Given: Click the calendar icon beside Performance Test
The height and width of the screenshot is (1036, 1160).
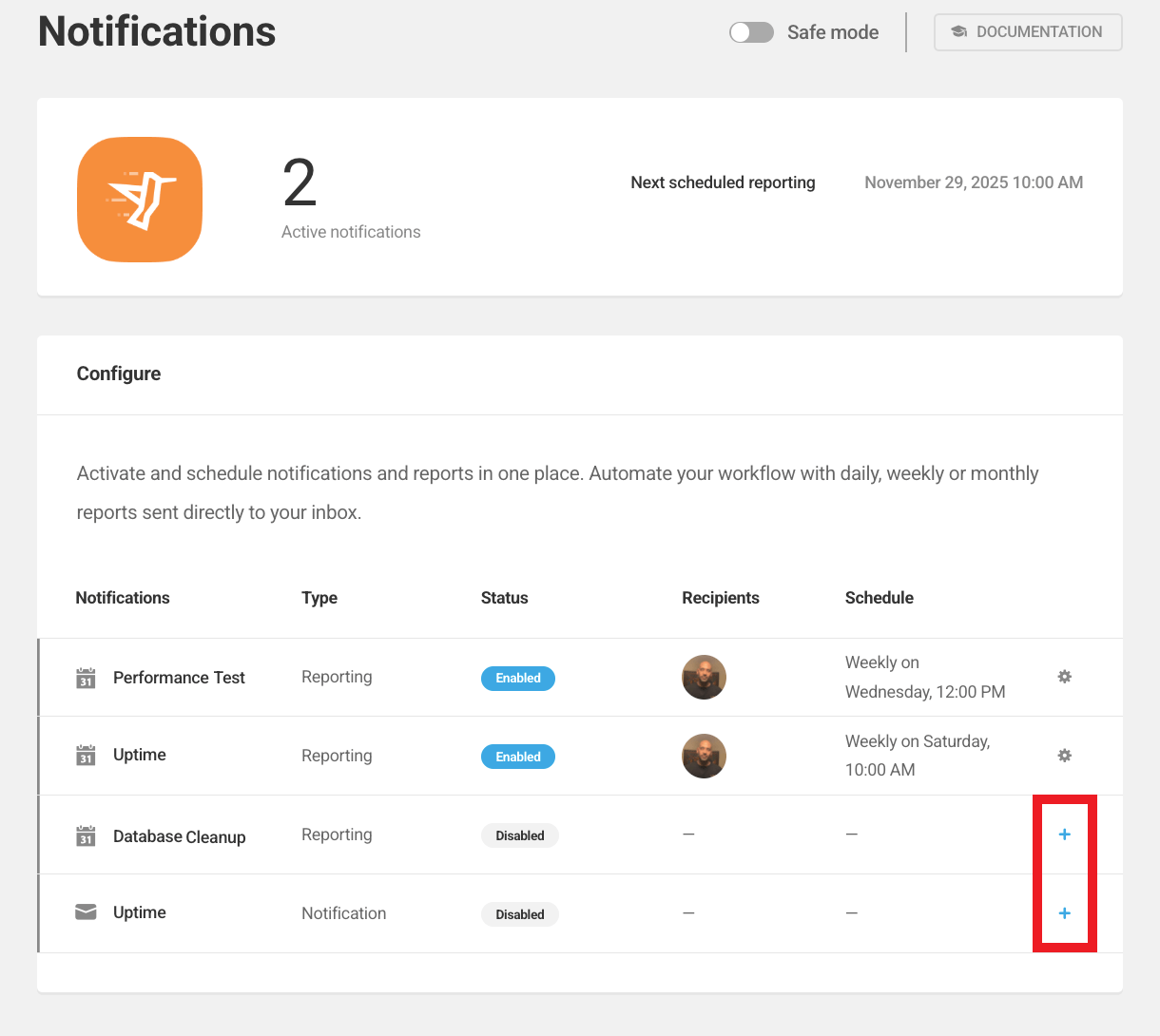Looking at the screenshot, I should pos(86,677).
